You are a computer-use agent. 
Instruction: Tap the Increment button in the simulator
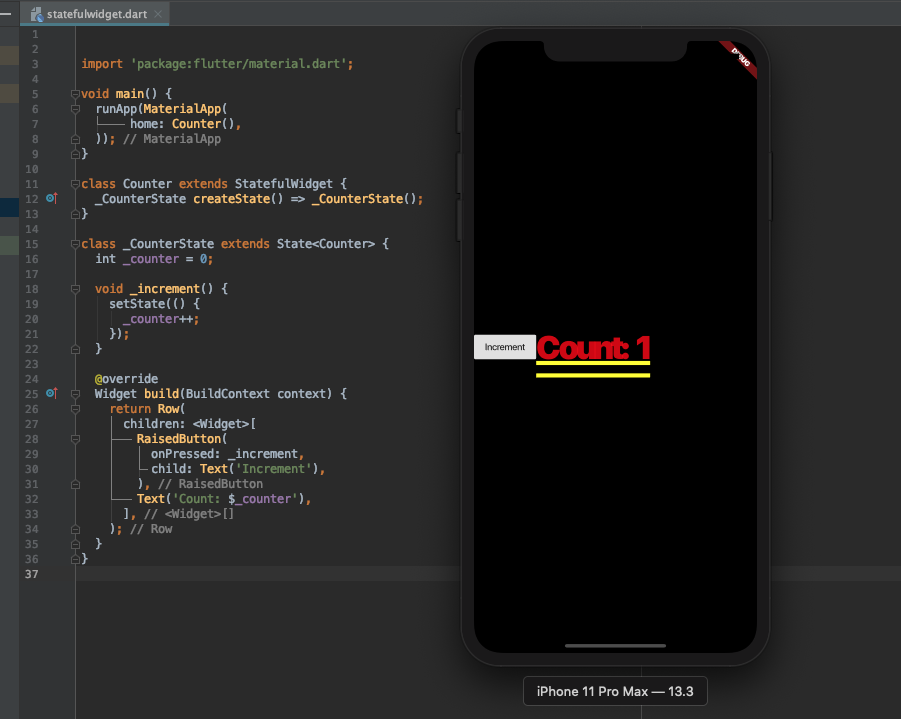click(505, 347)
